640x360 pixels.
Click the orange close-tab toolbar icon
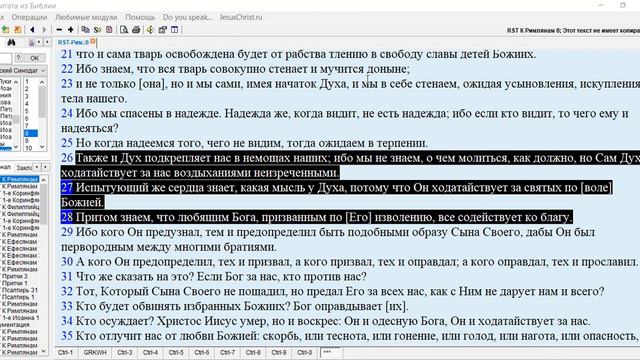click(x=18, y=29)
